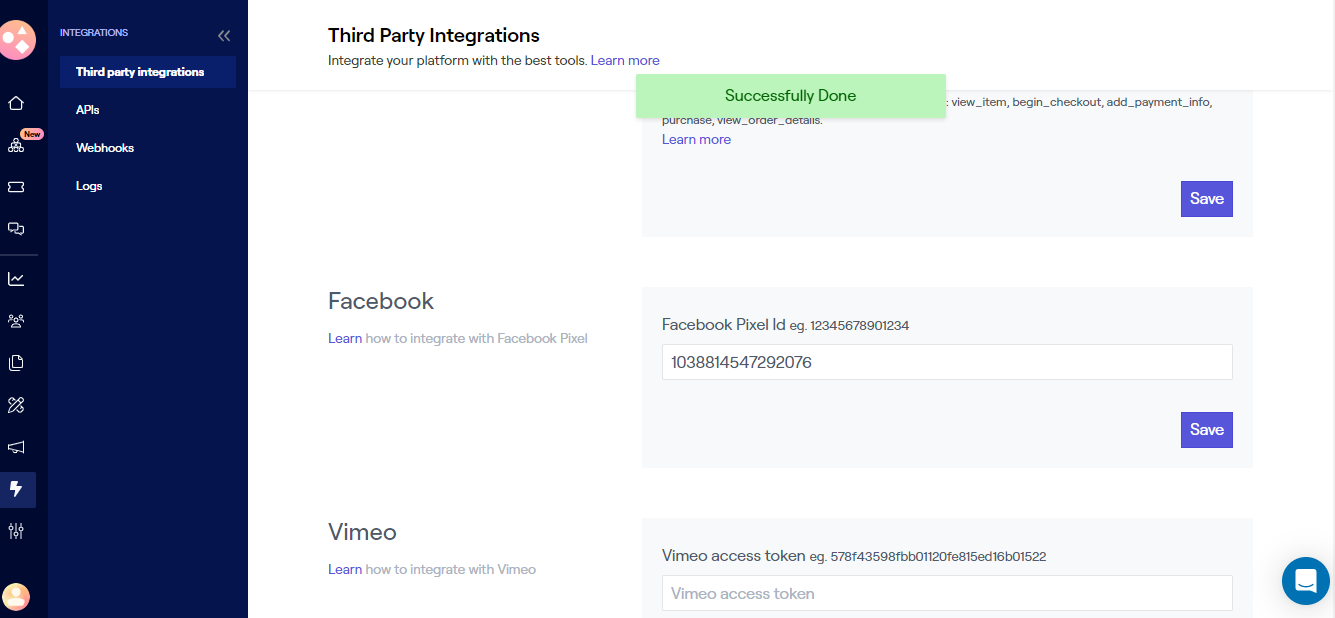Open the Home dashboard icon

pyautogui.click(x=16, y=103)
